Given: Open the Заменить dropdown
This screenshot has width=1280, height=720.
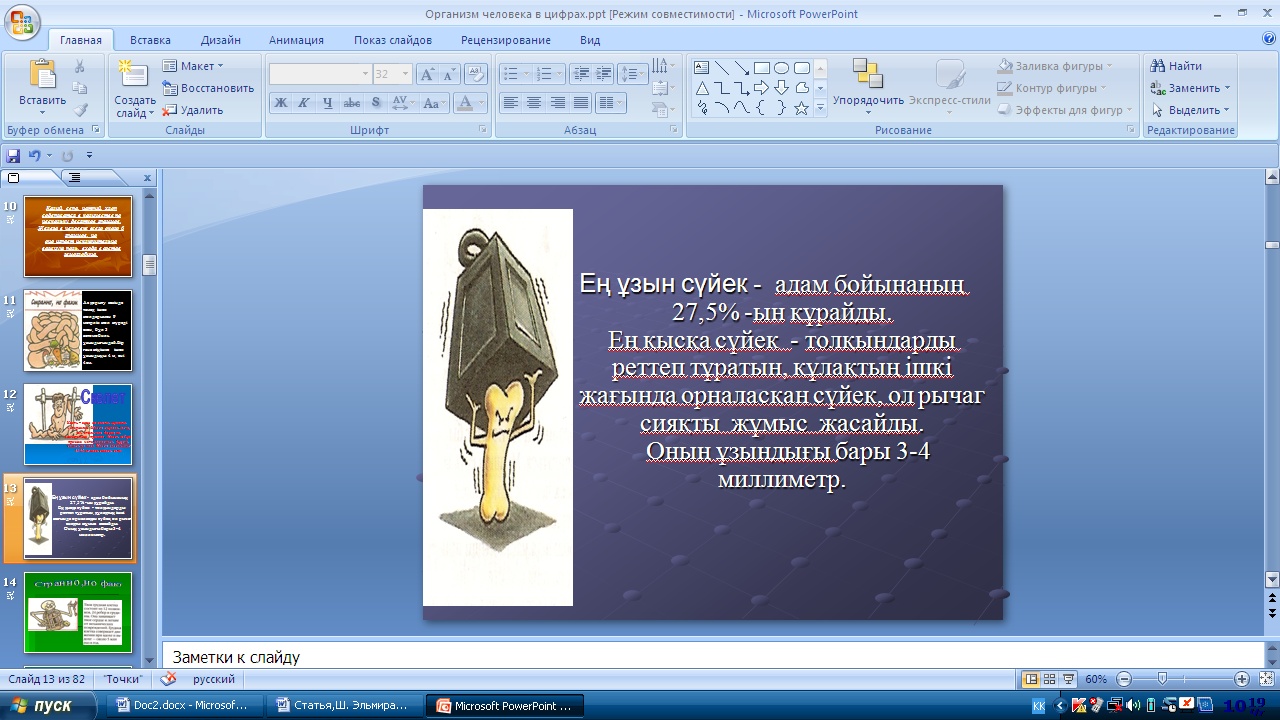Looking at the screenshot, I should (x=1190, y=88).
